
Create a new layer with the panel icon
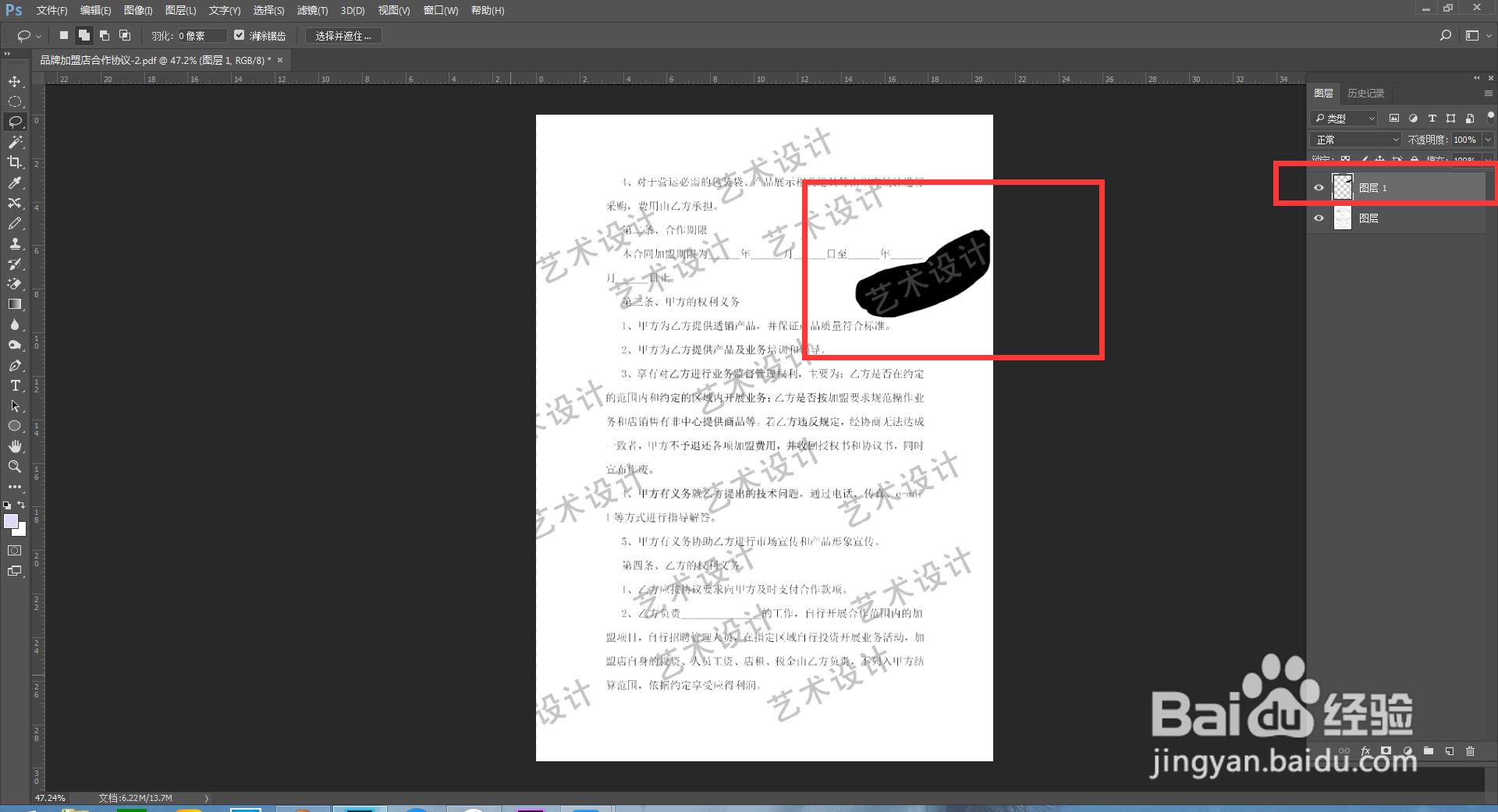[1450, 751]
